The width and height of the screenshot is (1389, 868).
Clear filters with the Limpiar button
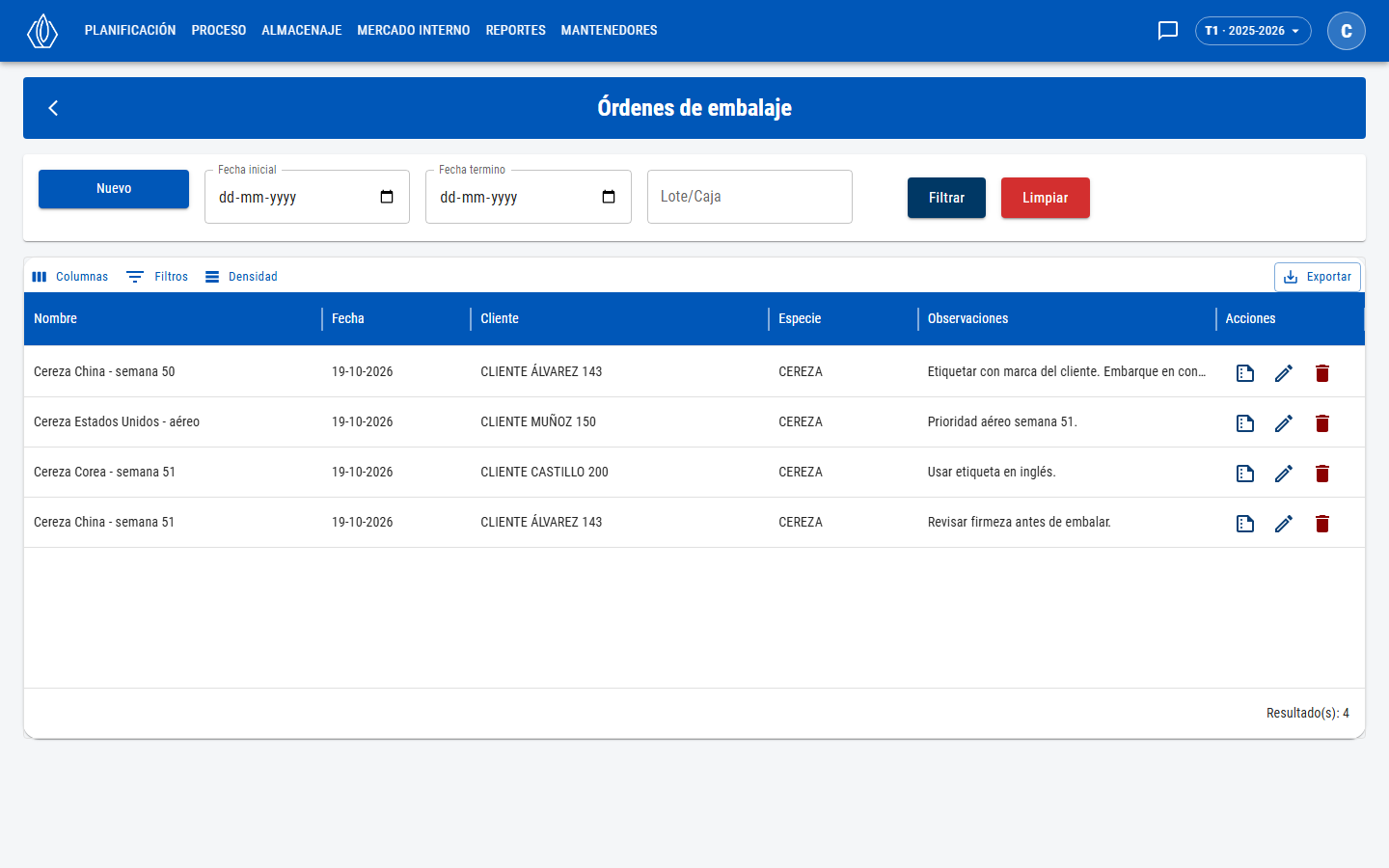(x=1046, y=198)
